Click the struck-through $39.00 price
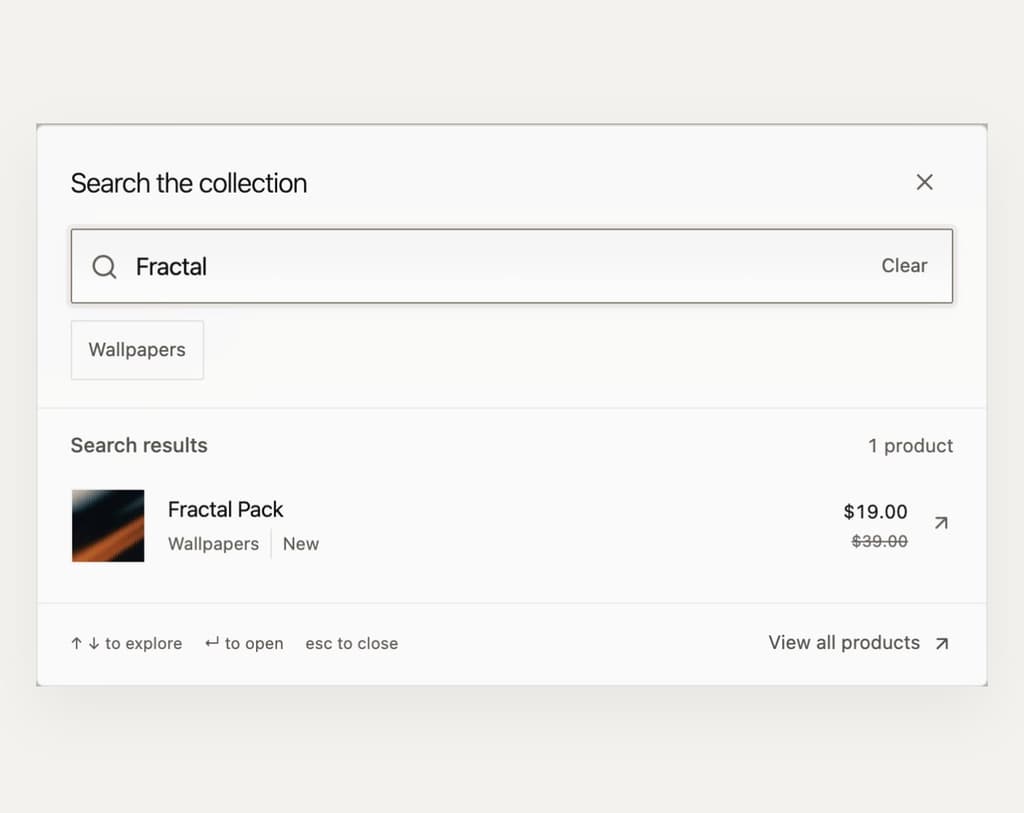 click(x=879, y=541)
